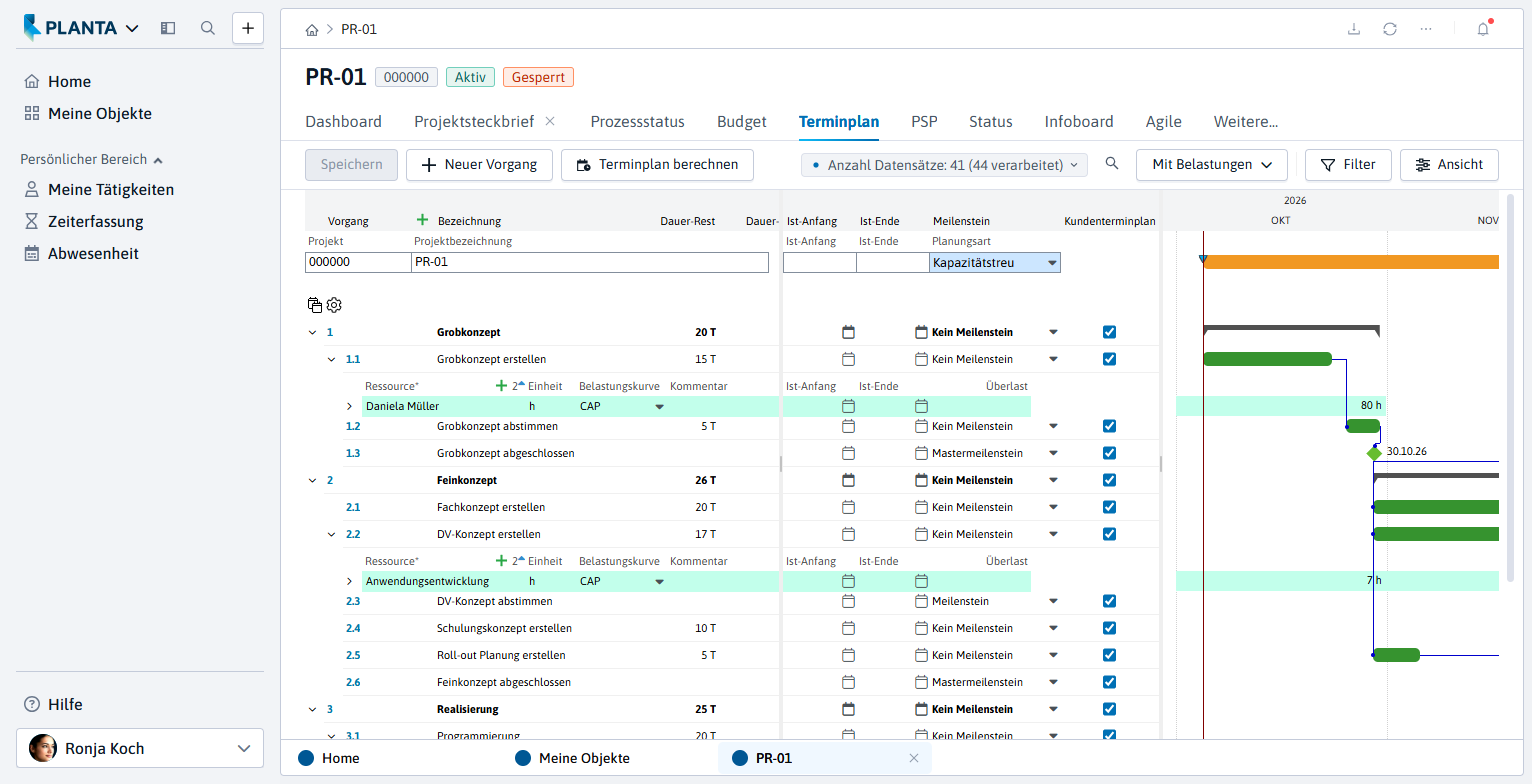Toggle Kundenterminplan checkbox for Realisierung
The width and height of the screenshot is (1532, 784).
click(x=1109, y=709)
